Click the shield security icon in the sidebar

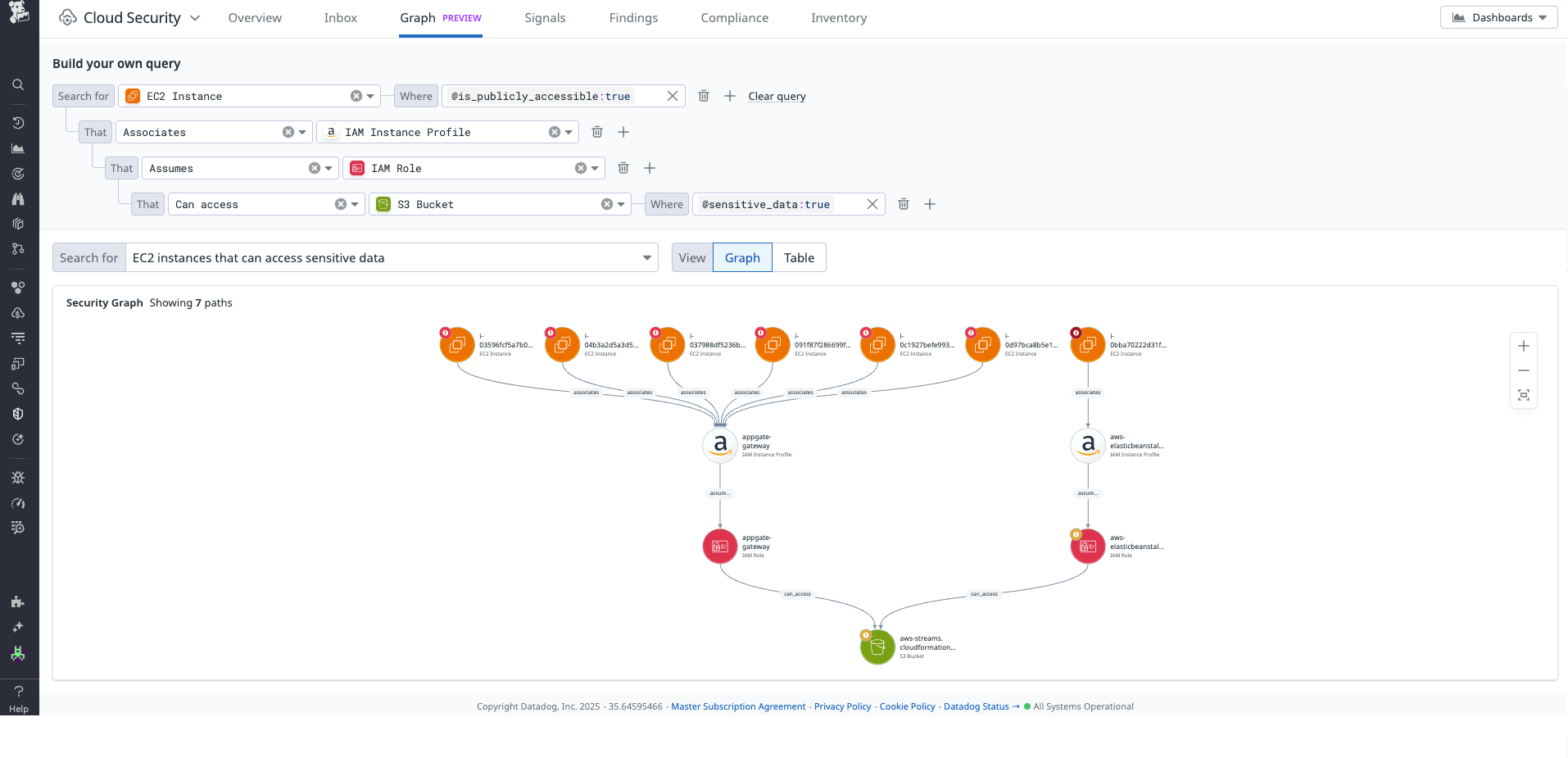[18, 414]
